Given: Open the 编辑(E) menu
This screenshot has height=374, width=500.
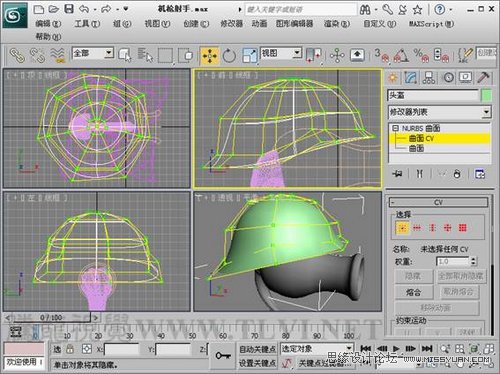Looking at the screenshot, I should coord(48,24).
